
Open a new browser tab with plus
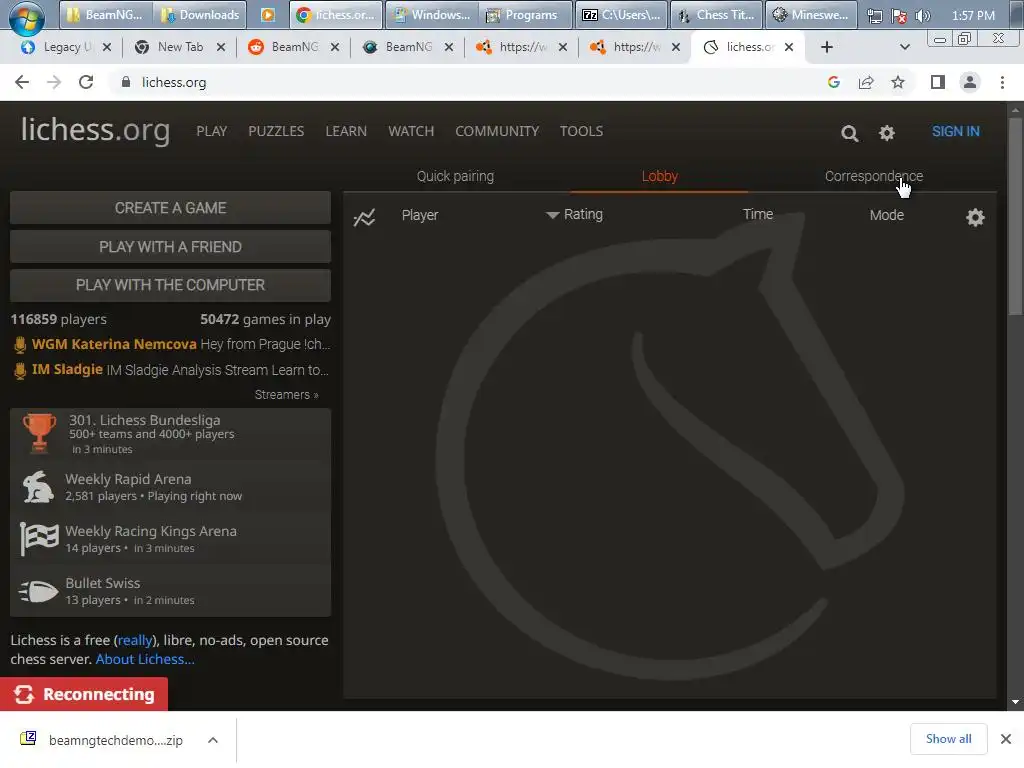(826, 47)
